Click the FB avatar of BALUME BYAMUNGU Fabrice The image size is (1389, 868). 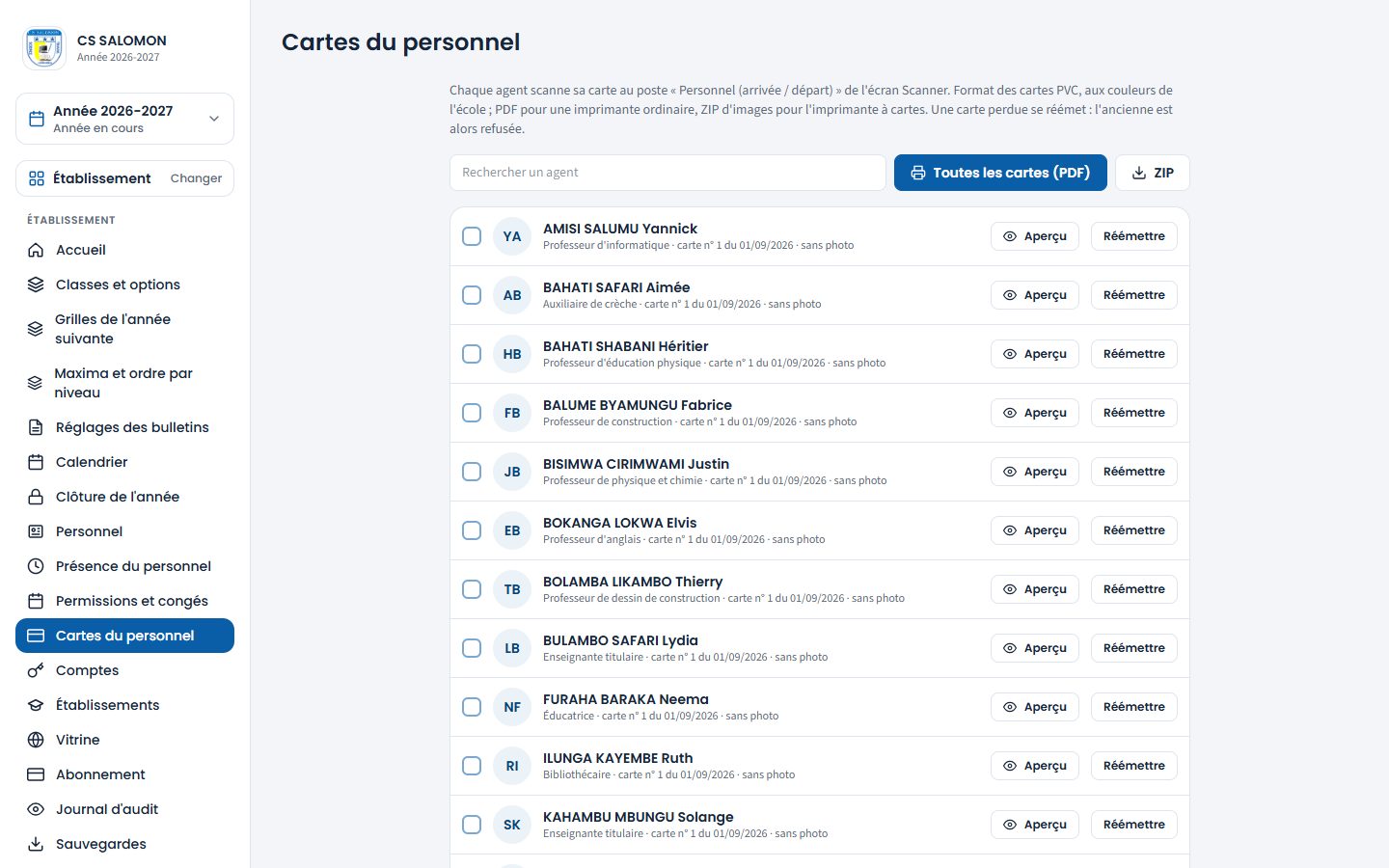click(512, 413)
